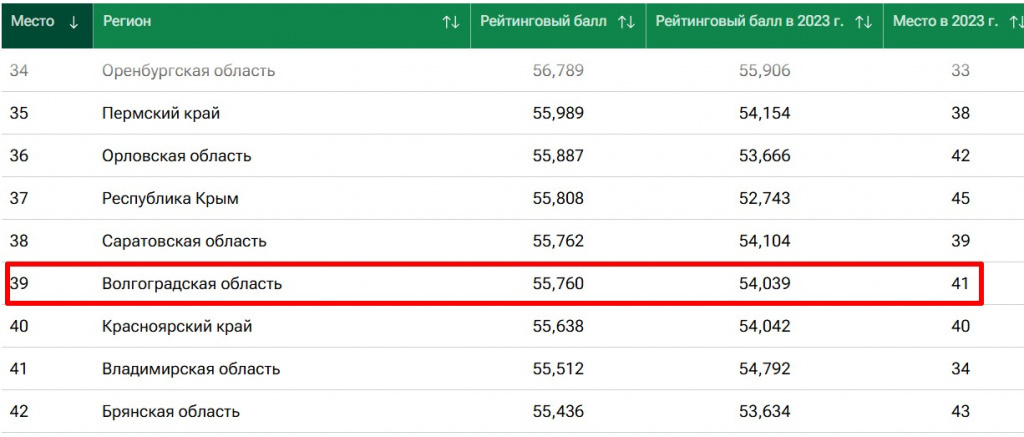Sort table by Регион column arrows

pos(450,22)
